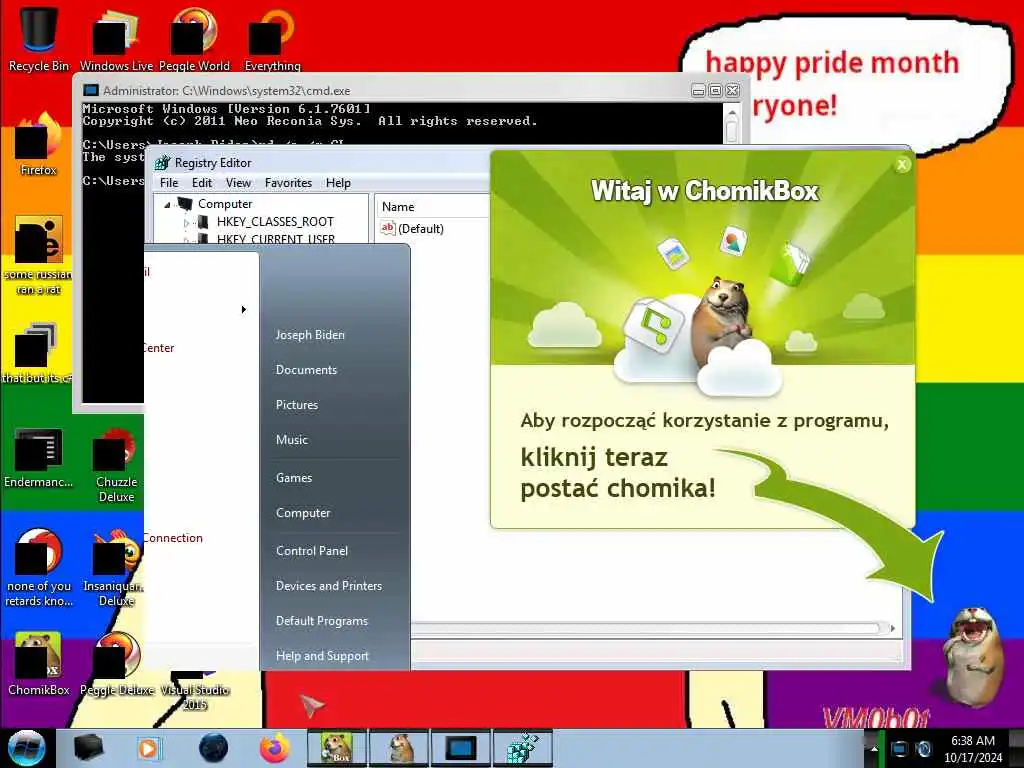Open the Start menu submenu arrow
Viewport: 1024px width, 768px height.
tap(244, 310)
